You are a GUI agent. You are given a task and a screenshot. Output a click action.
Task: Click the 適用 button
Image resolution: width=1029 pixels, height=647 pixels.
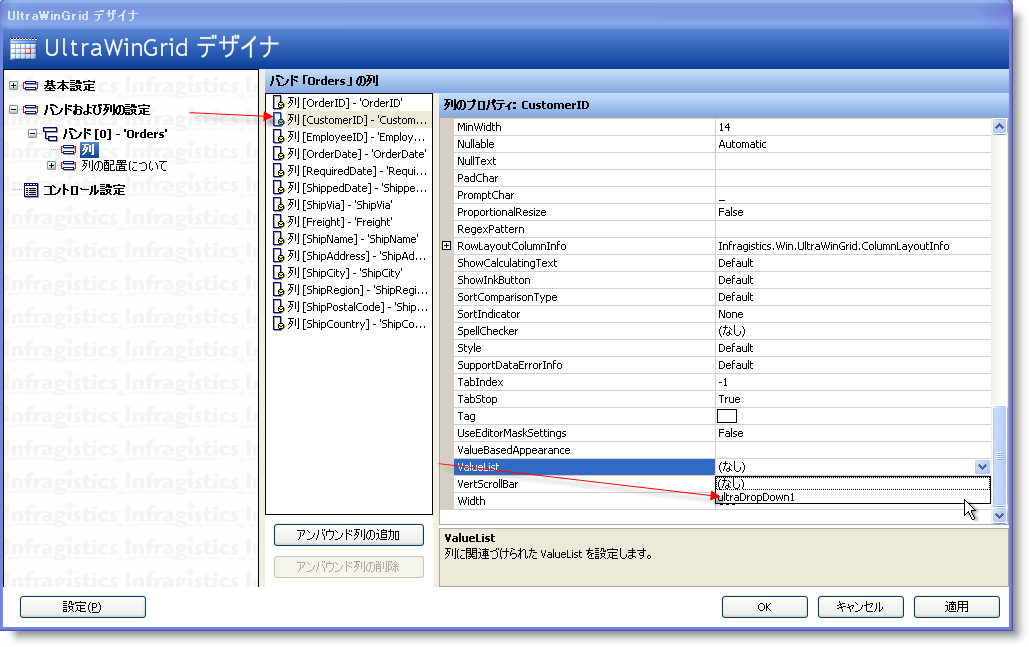click(x=956, y=606)
